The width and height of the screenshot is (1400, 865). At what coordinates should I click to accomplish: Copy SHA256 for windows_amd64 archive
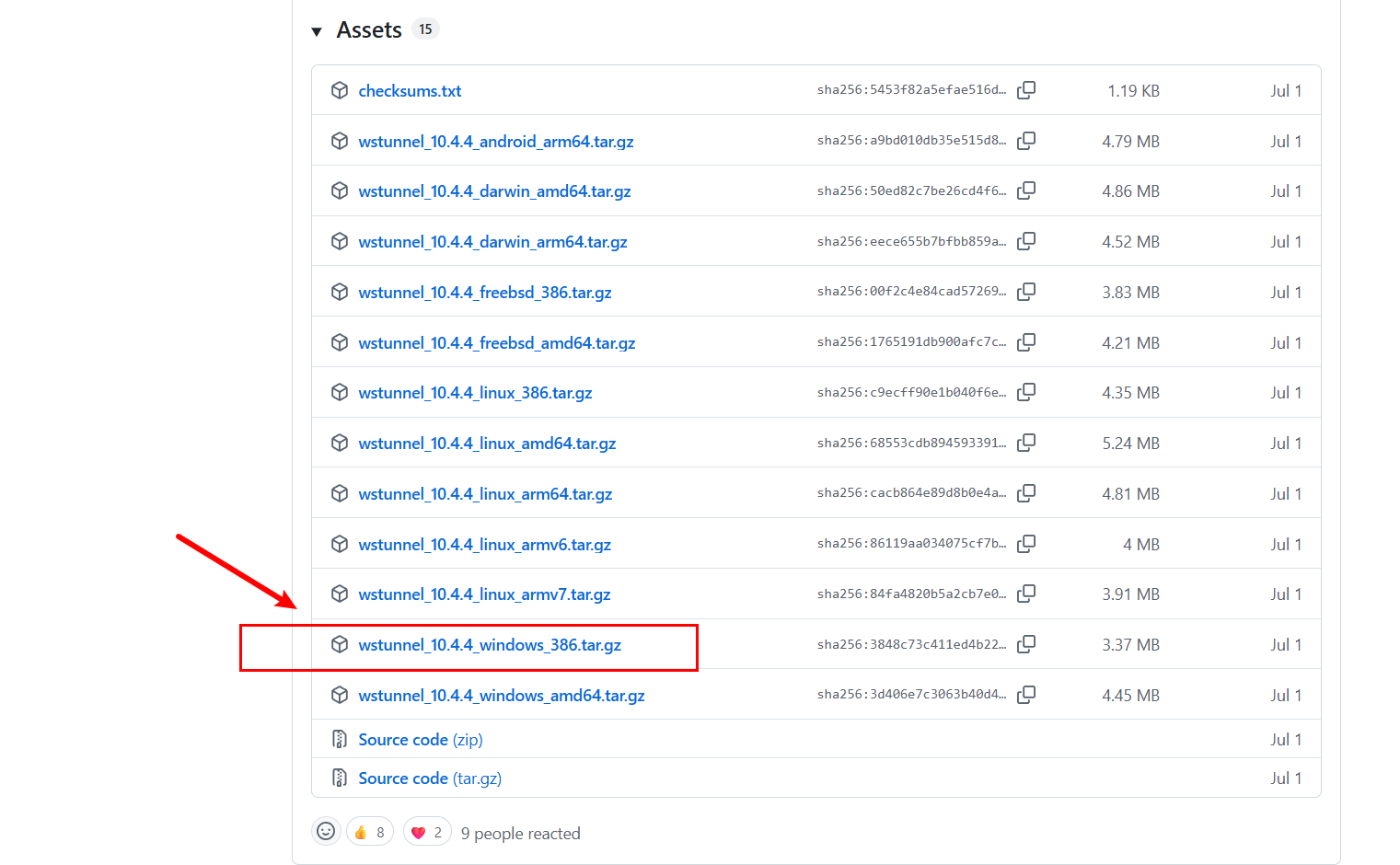point(1026,695)
